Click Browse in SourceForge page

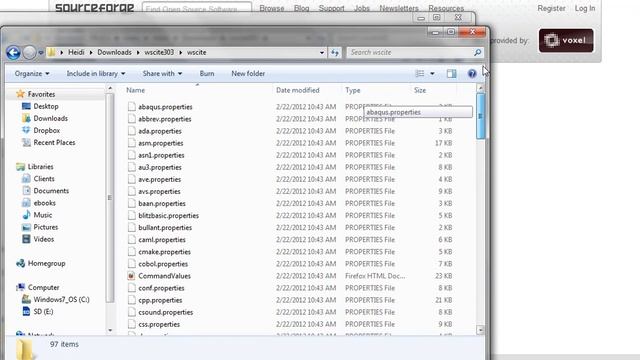271,8
